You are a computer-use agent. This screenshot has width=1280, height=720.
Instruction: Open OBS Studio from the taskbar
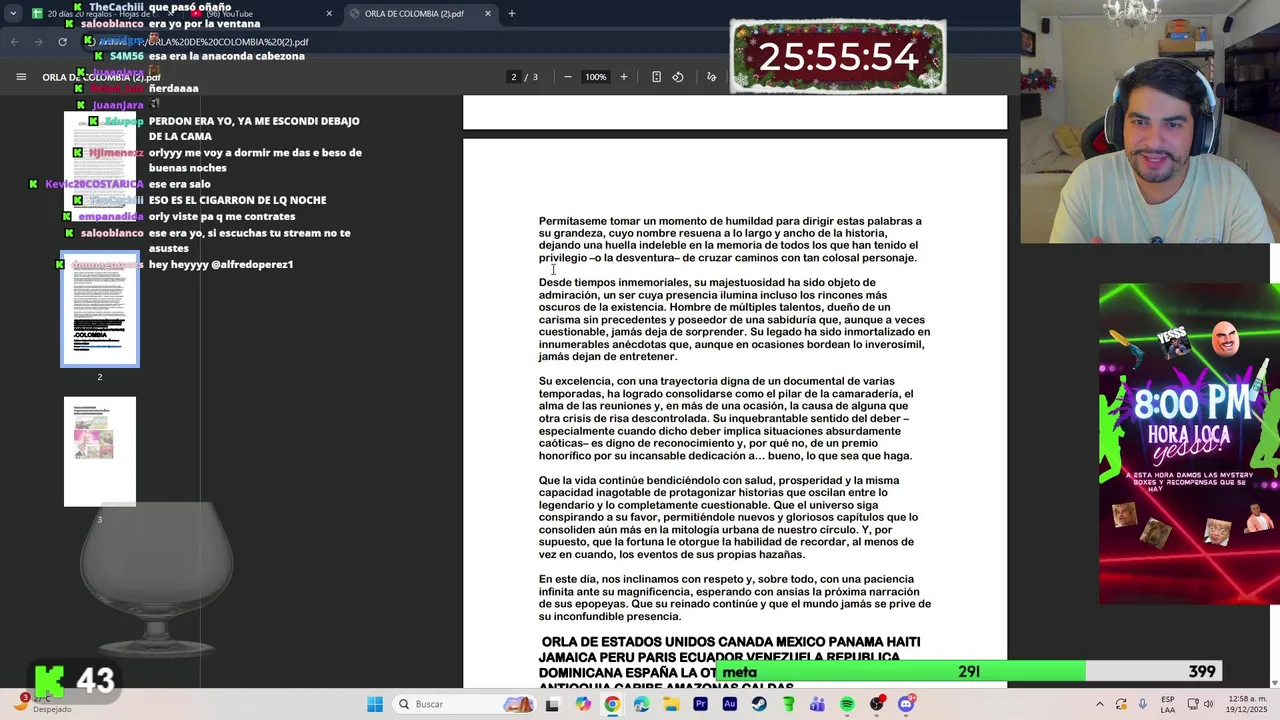pyautogui.click(x=877, y=704)
